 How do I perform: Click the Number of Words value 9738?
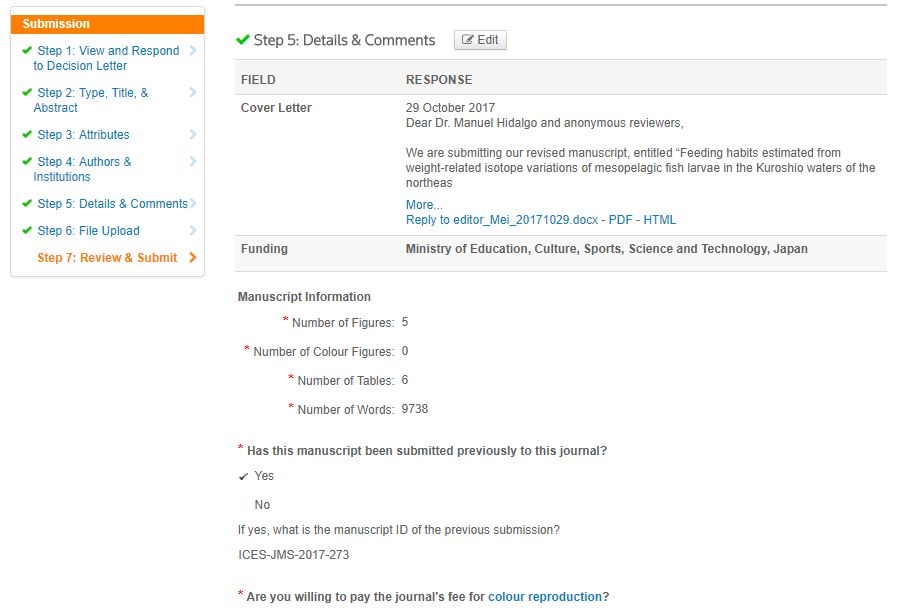(415, 409)
